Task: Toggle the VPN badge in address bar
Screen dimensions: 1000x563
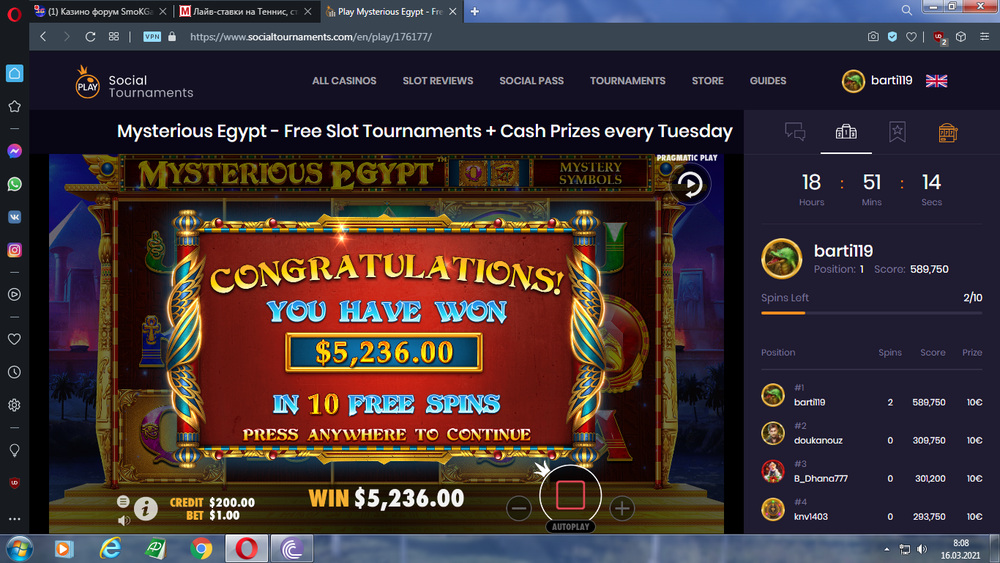Action: tap(152, 36)
